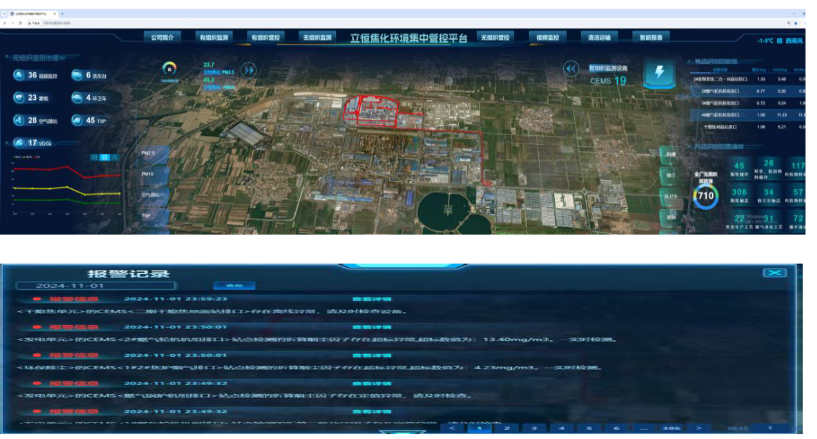Screen dimensions: 817x439
Task: Go to alarm page 3
Action: 534,428
